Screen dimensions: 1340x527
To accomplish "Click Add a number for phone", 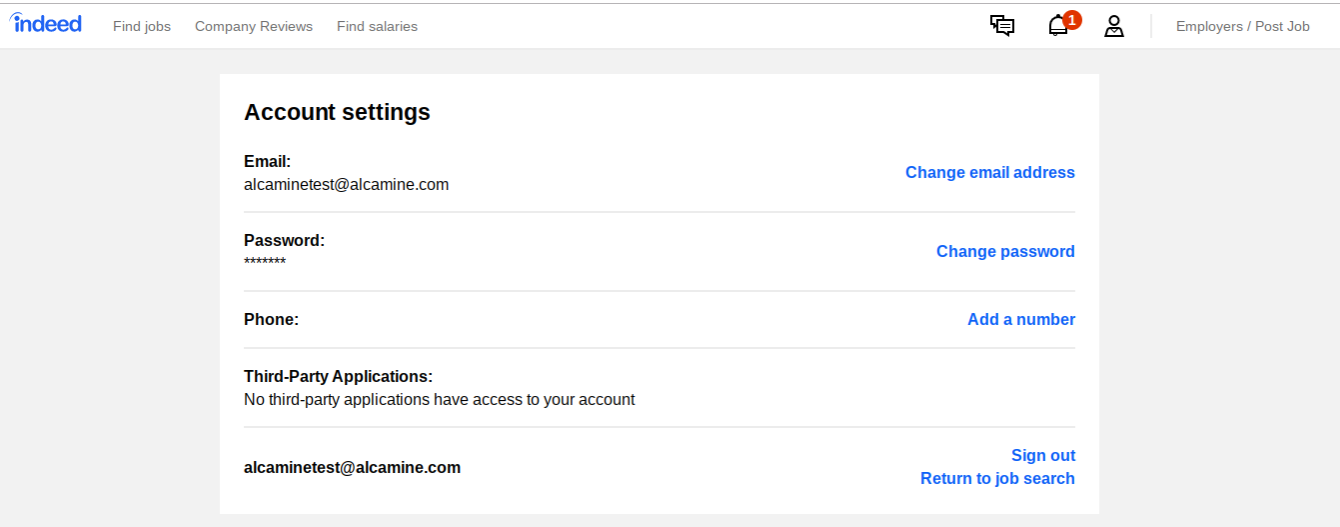I will [1021, 319].
